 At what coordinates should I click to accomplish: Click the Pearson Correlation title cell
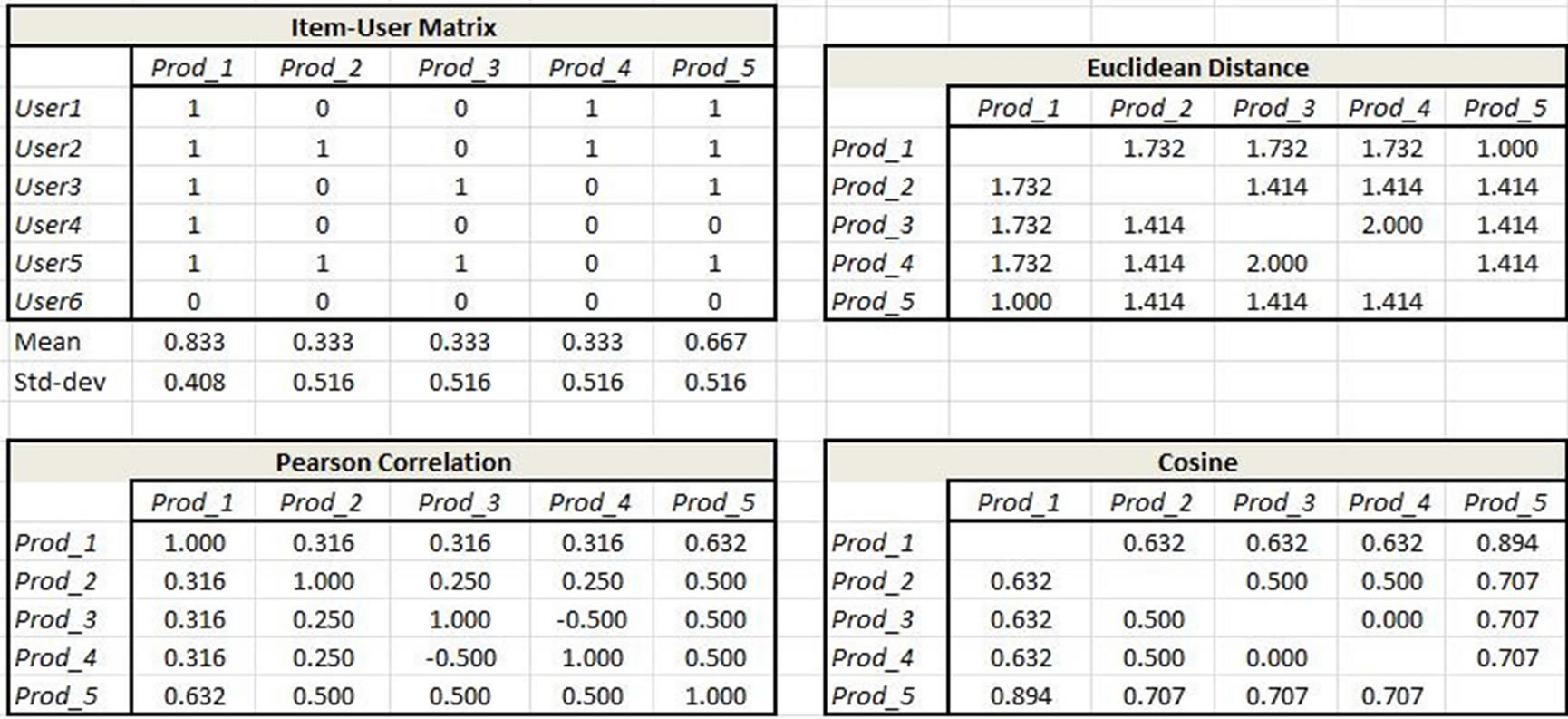coord(392,462)
